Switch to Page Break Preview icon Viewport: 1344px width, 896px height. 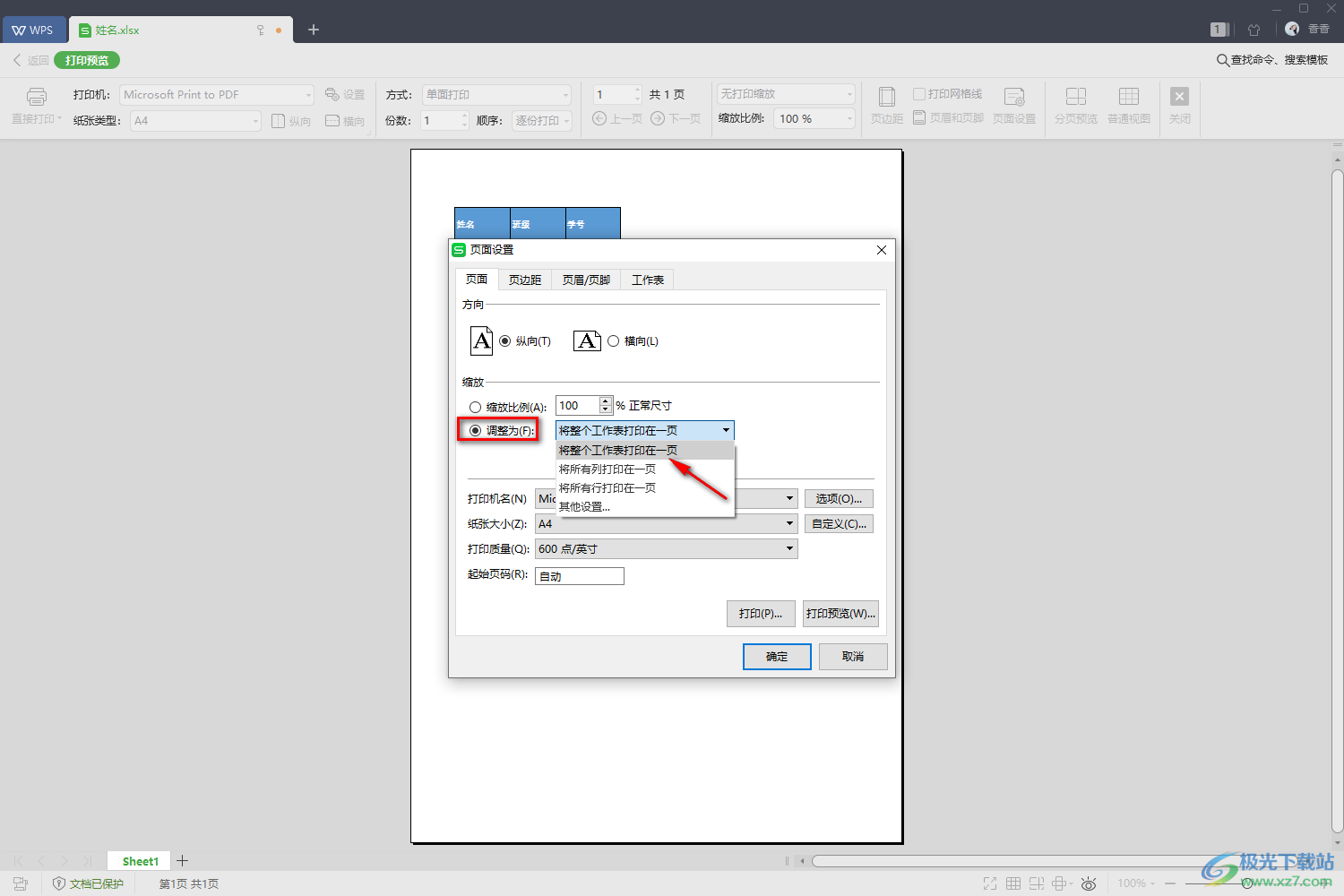click(1076, 97)
